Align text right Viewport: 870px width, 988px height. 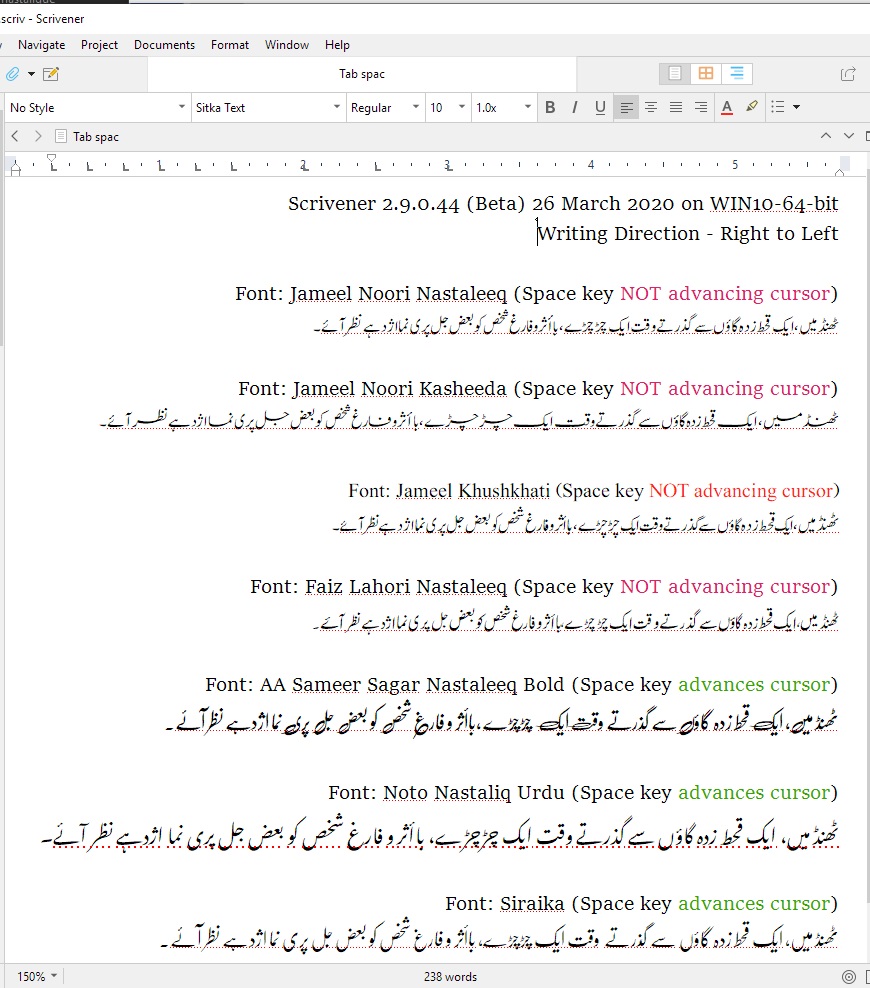click(x=701, y=108)
